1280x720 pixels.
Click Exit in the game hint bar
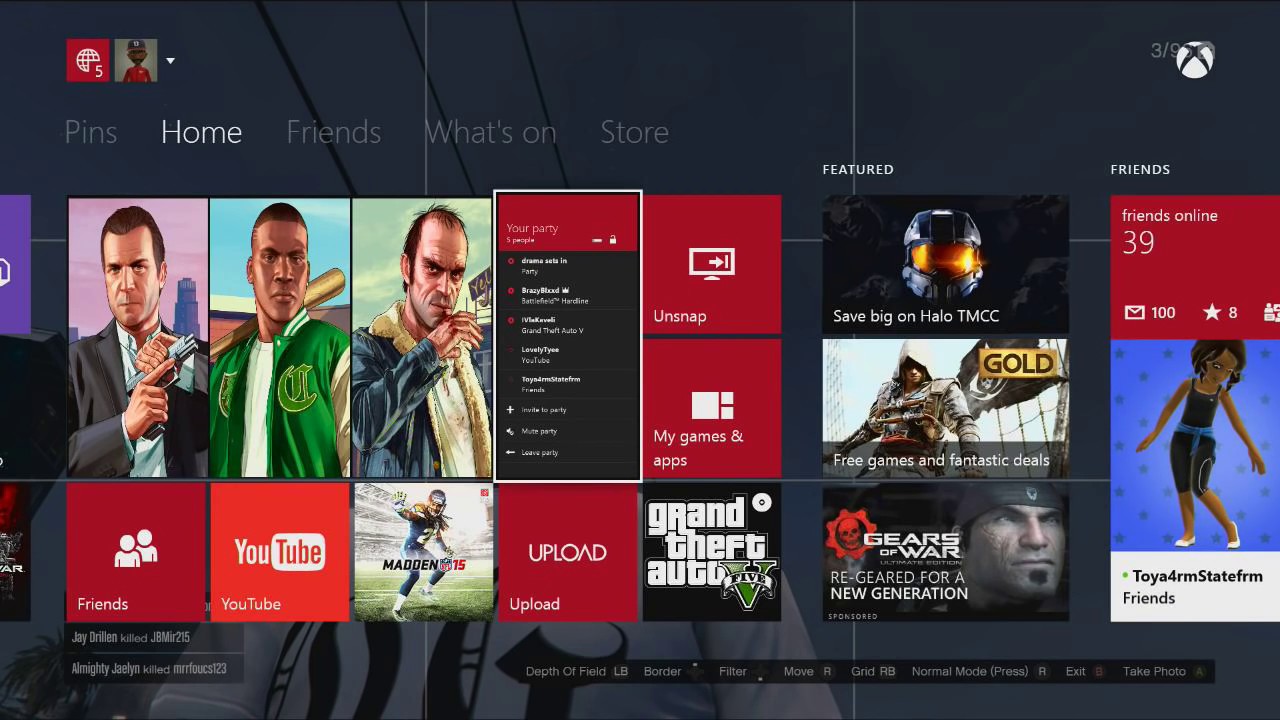point(1085,672)
